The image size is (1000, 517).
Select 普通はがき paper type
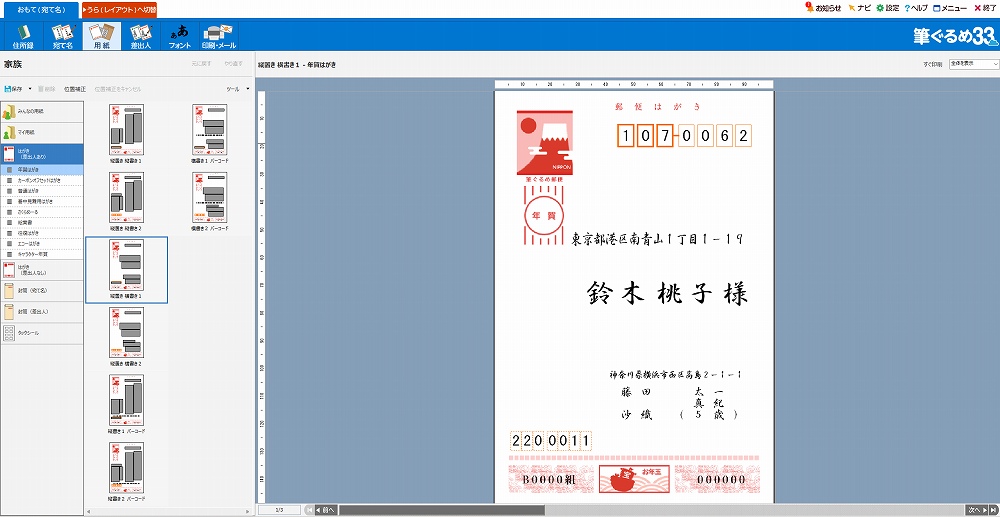coord(41,191)
